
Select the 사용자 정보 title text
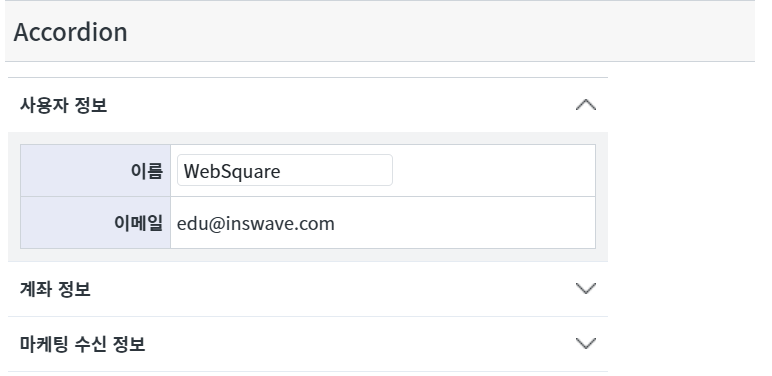click(64, 105)
